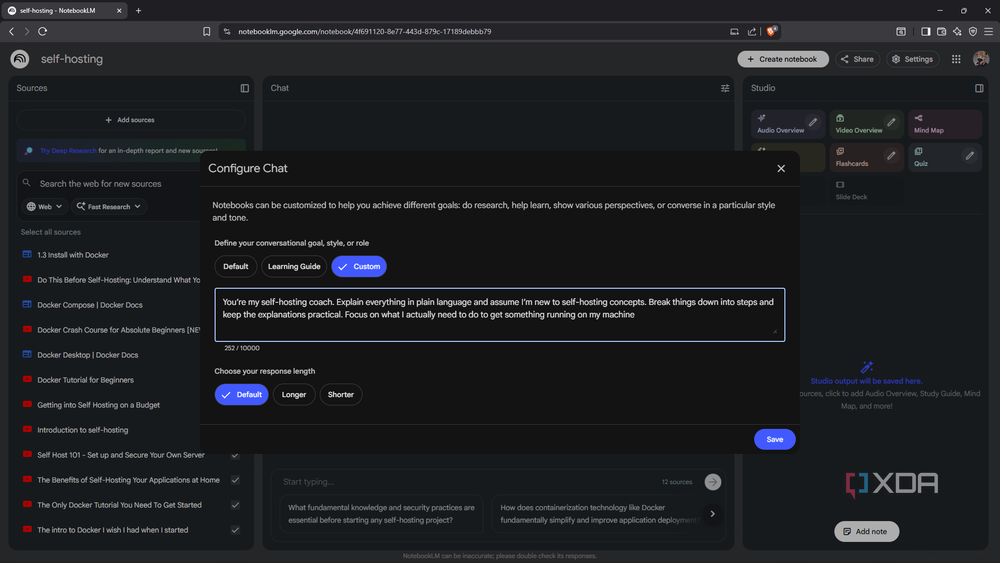Click the bookmark icon in address bar
The image size is (1000, 563).
click(207, 31)
